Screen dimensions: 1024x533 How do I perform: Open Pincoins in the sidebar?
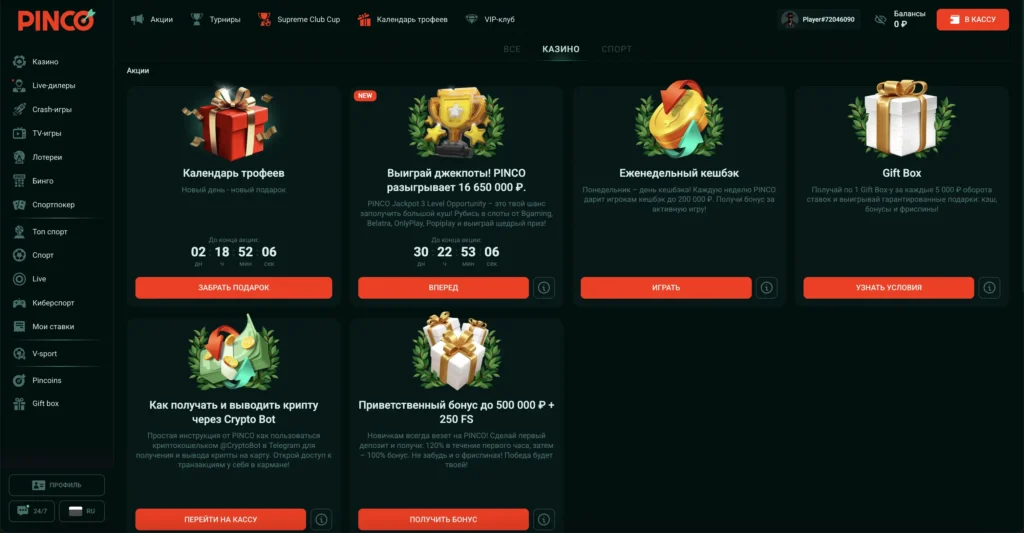click(38, 380)
